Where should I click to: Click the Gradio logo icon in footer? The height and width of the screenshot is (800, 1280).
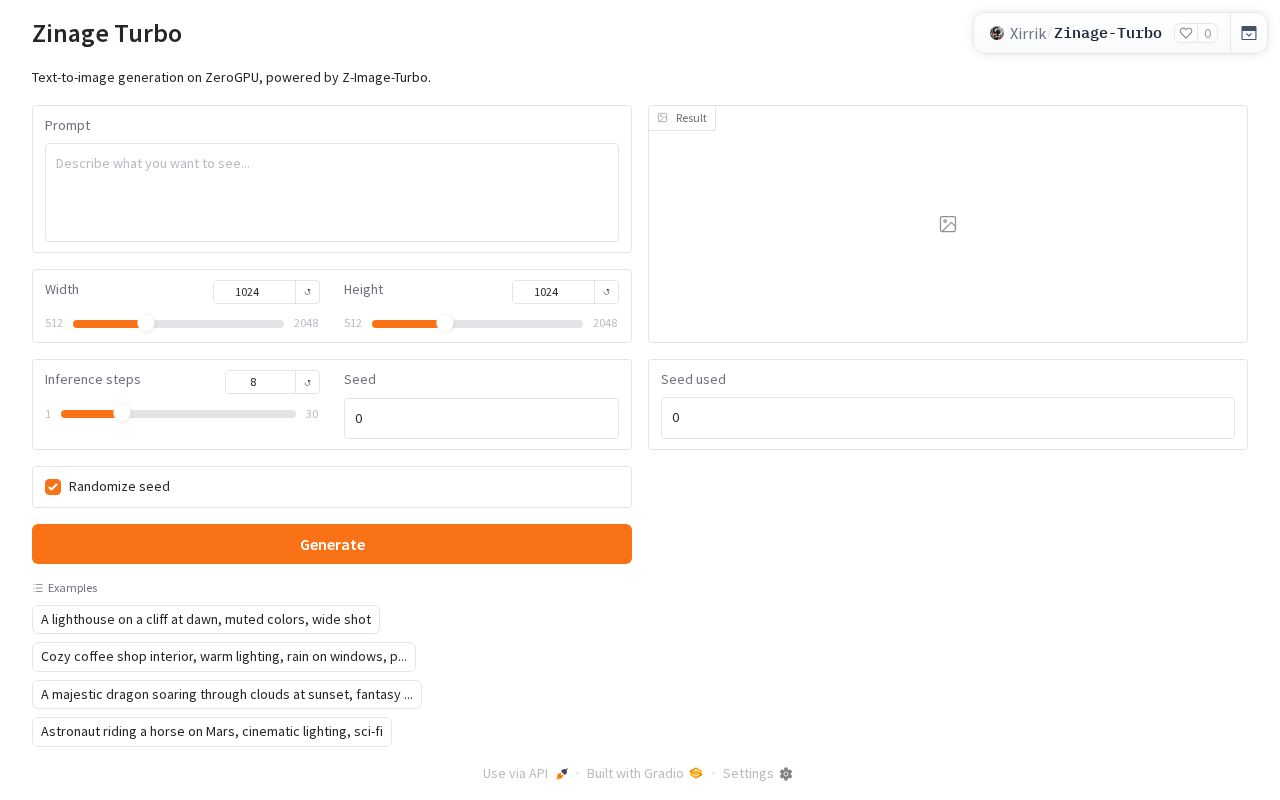pyautogui.click(x=696, y=773)
